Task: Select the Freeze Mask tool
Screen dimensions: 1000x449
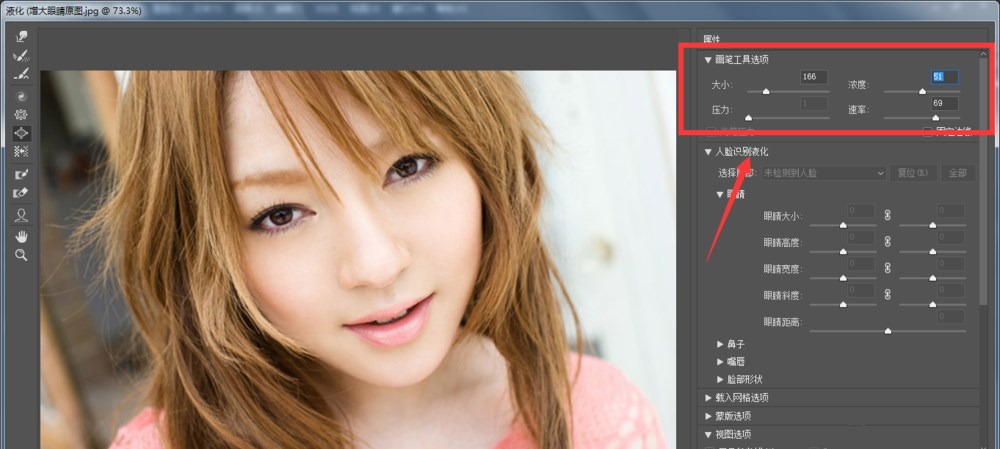Action: (x=21, y=174)
